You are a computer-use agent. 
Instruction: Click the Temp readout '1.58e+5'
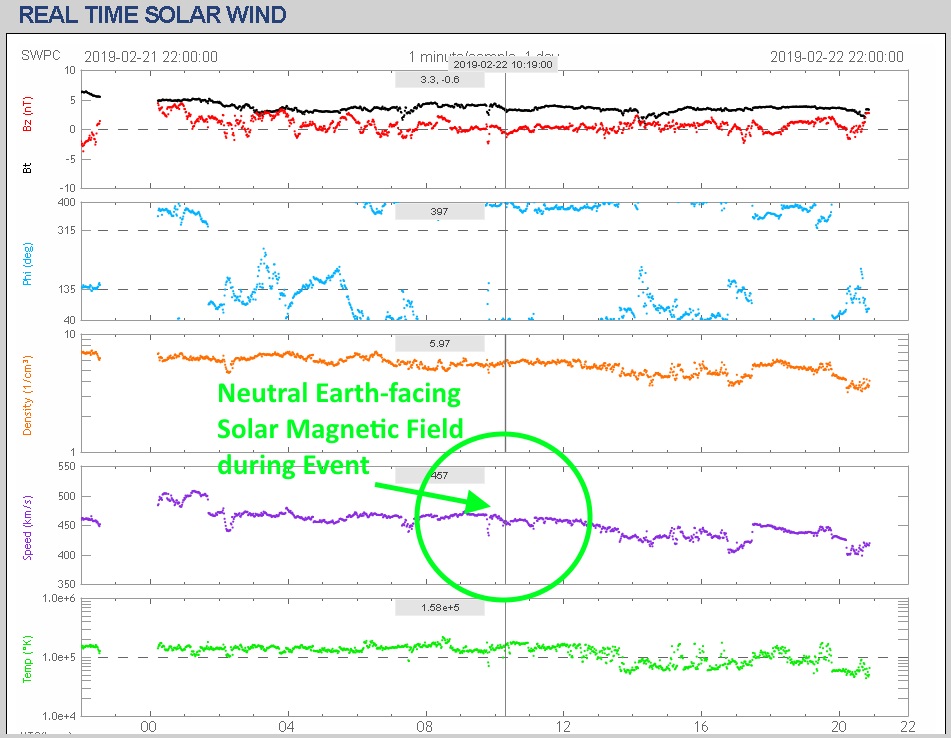coord(440,608)
